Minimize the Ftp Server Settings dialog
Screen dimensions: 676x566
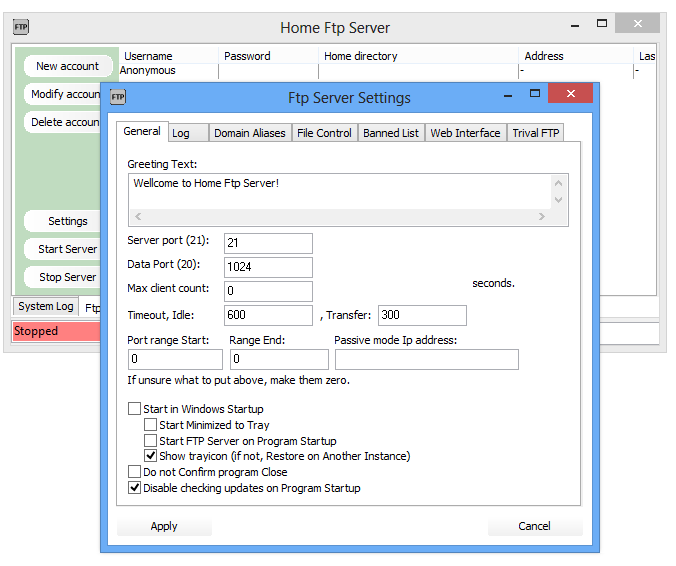point(508,95)
